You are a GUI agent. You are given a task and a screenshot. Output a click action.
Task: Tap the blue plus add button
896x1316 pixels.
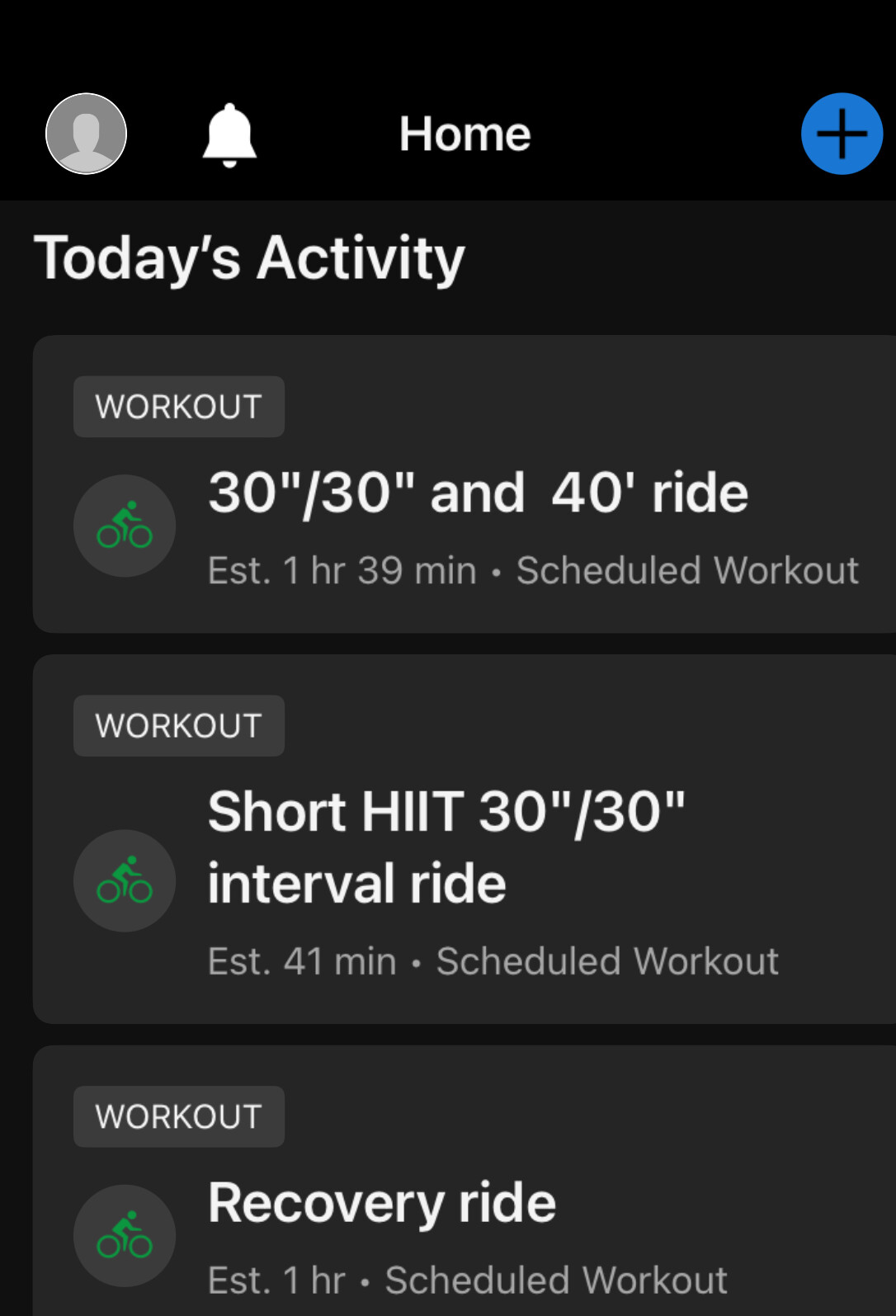[x=842, y=134]
